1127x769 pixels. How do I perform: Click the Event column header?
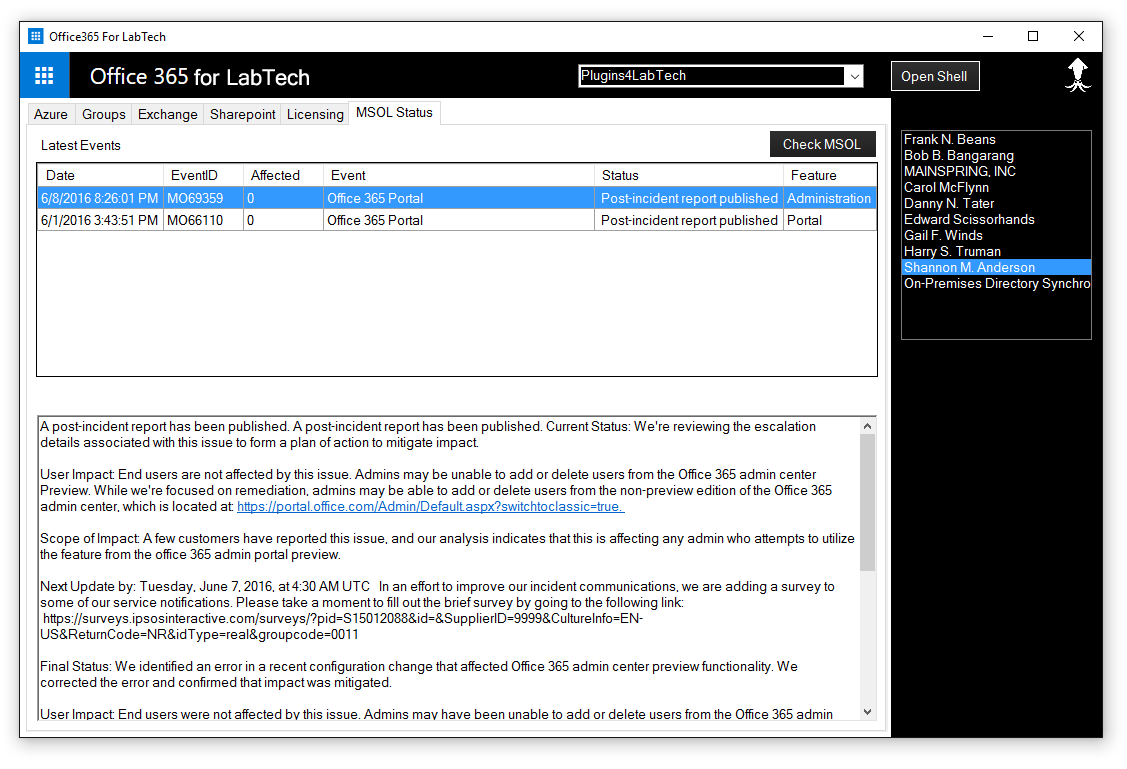click(x=459, y=175)
